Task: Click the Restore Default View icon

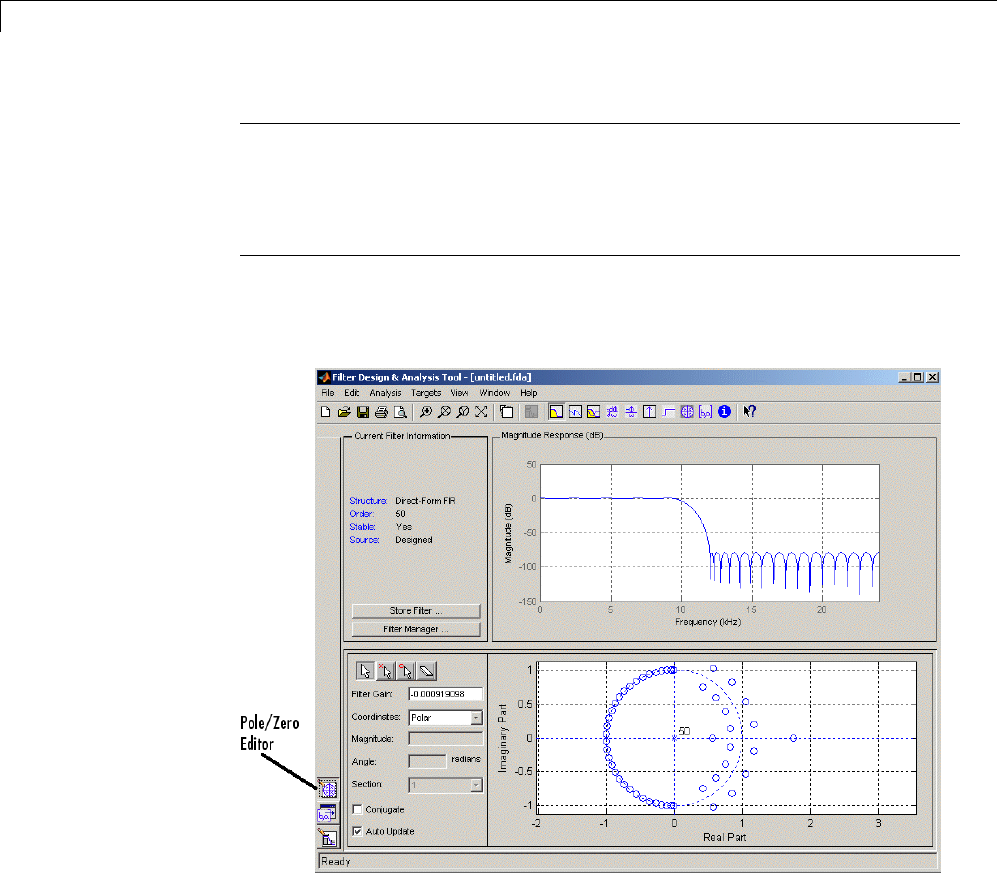Action: (481, 412)
